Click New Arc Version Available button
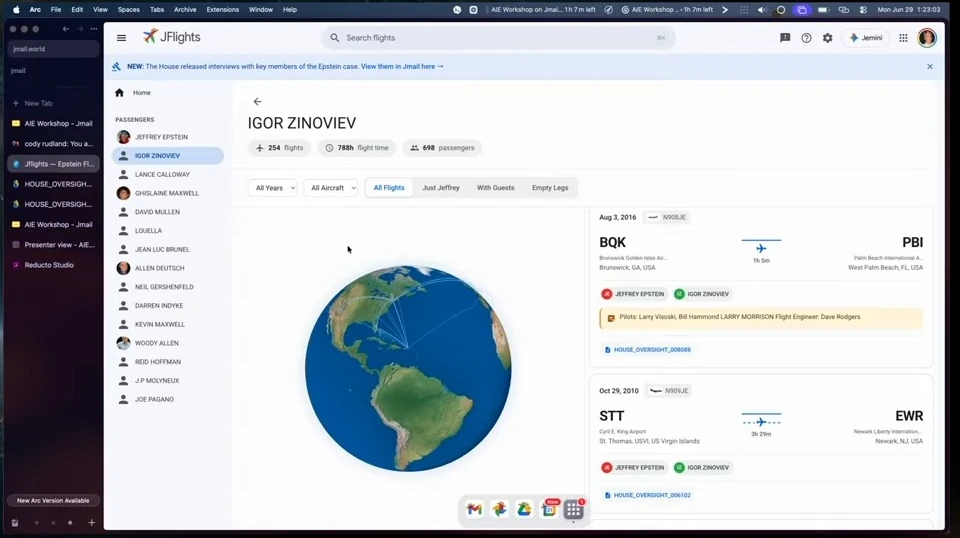Viewport: 960px width, 538px height. (53, 501)
